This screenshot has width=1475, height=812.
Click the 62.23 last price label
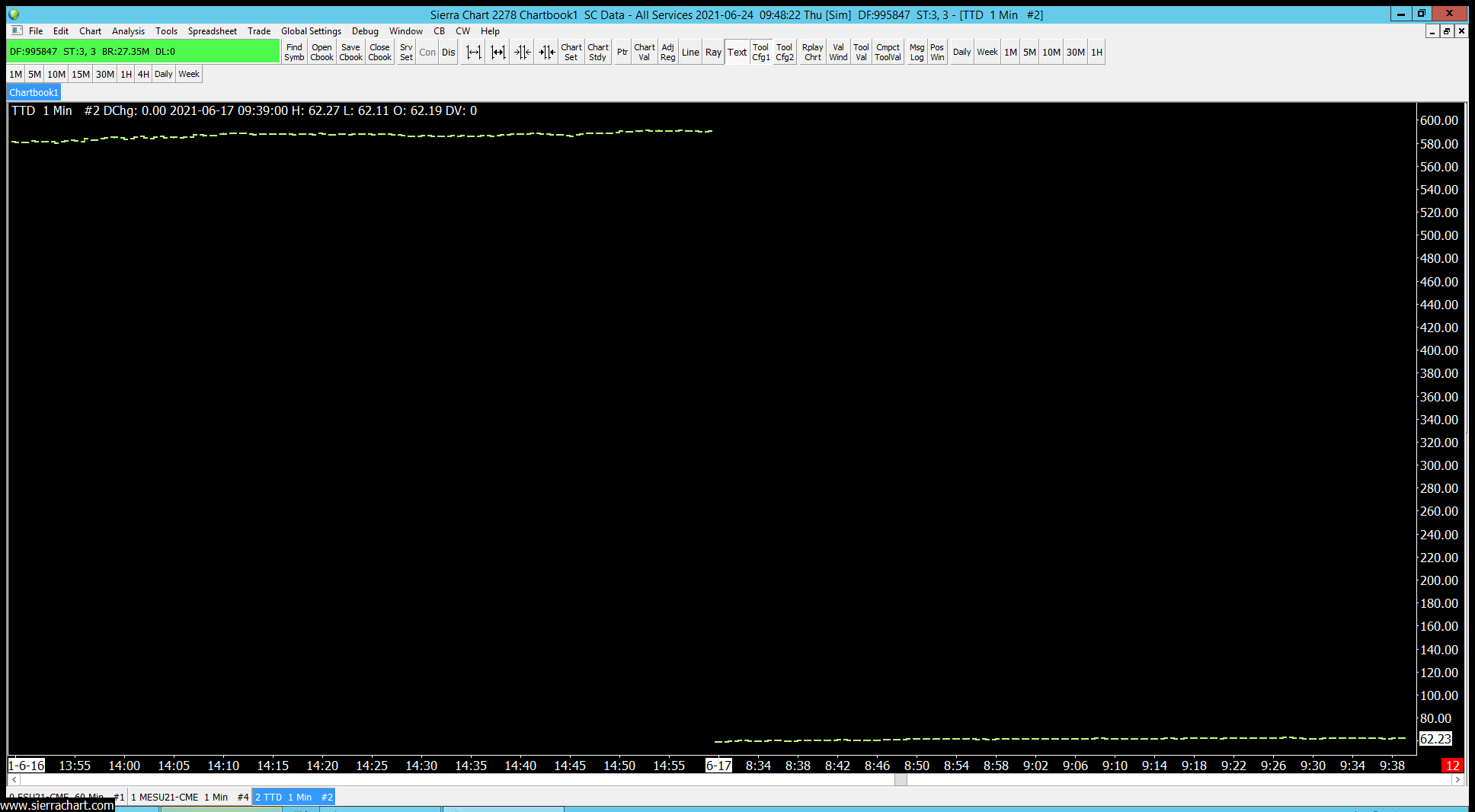(1435, 738)
